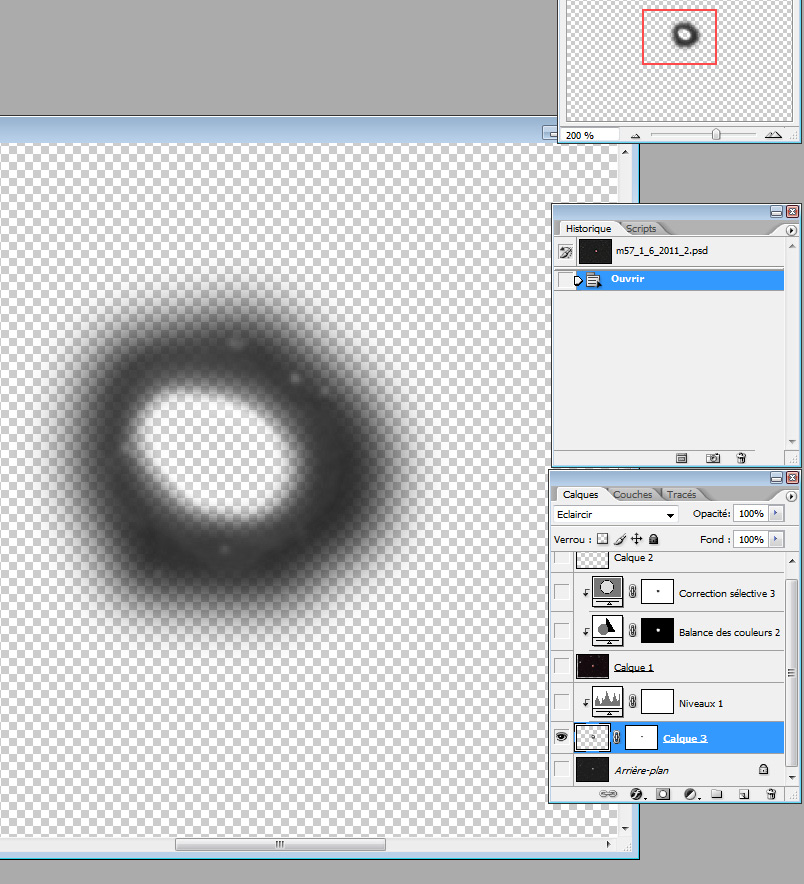Create a new adjustment layer via the half-circle icon

(691, 794)
